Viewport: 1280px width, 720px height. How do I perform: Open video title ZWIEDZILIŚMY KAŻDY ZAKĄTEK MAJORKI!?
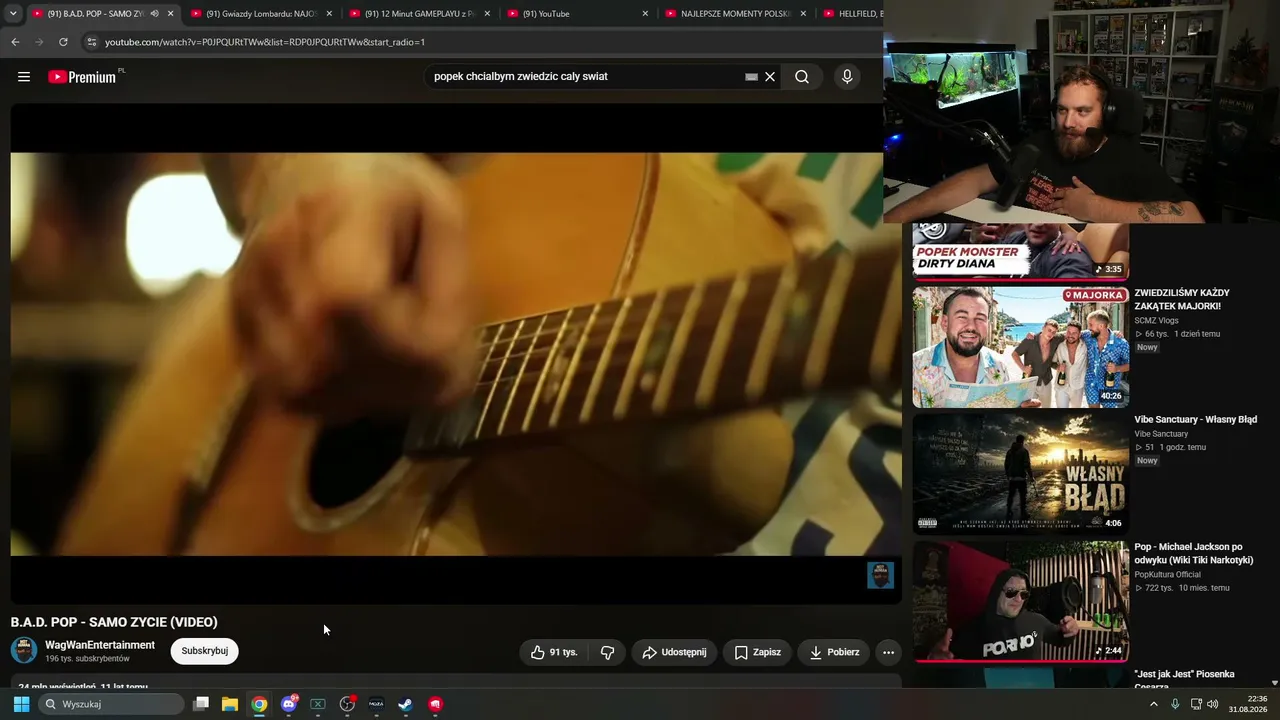pos(1182,299)
